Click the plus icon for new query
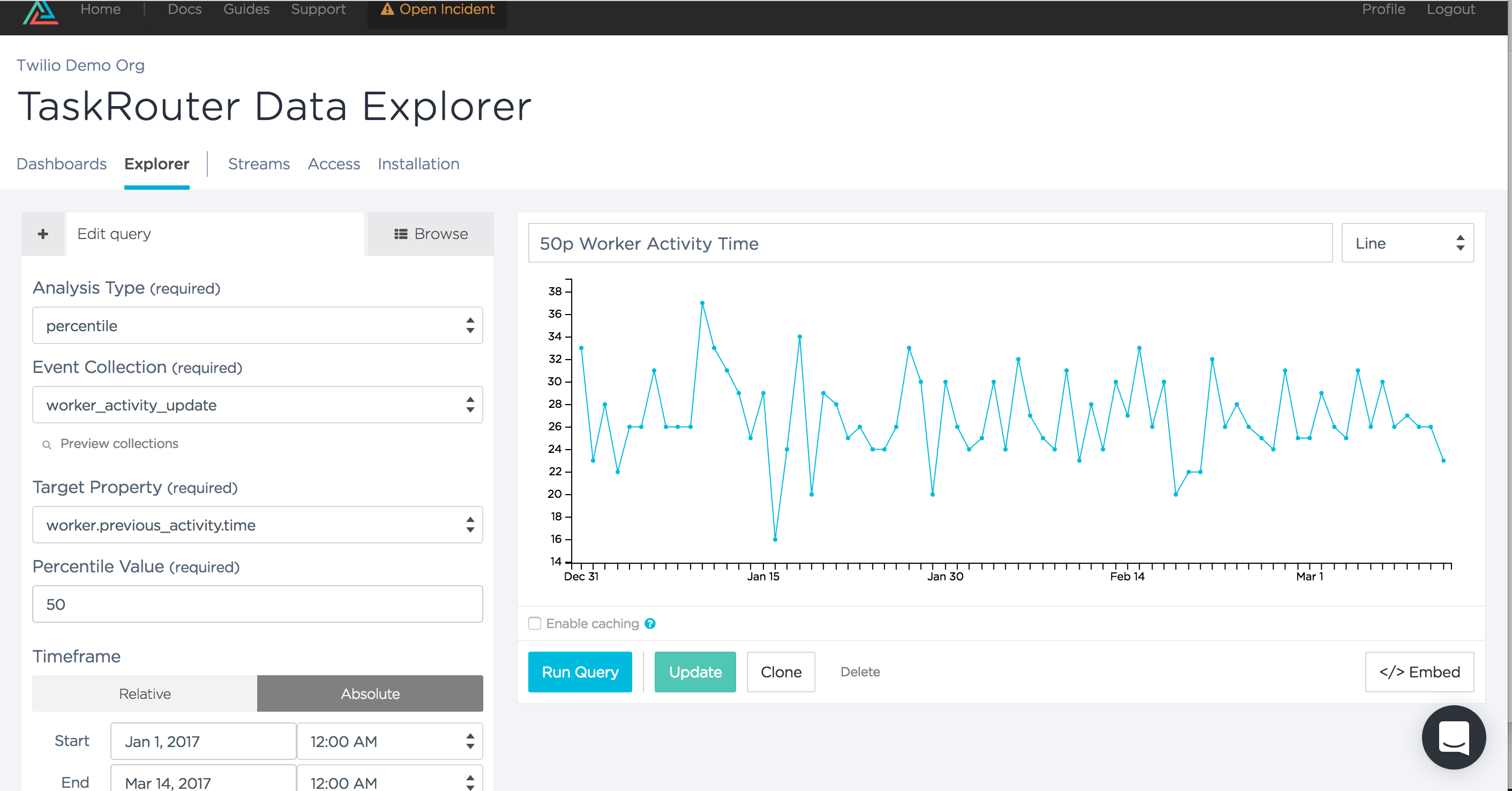1512x791 pixels. [43, 234]
